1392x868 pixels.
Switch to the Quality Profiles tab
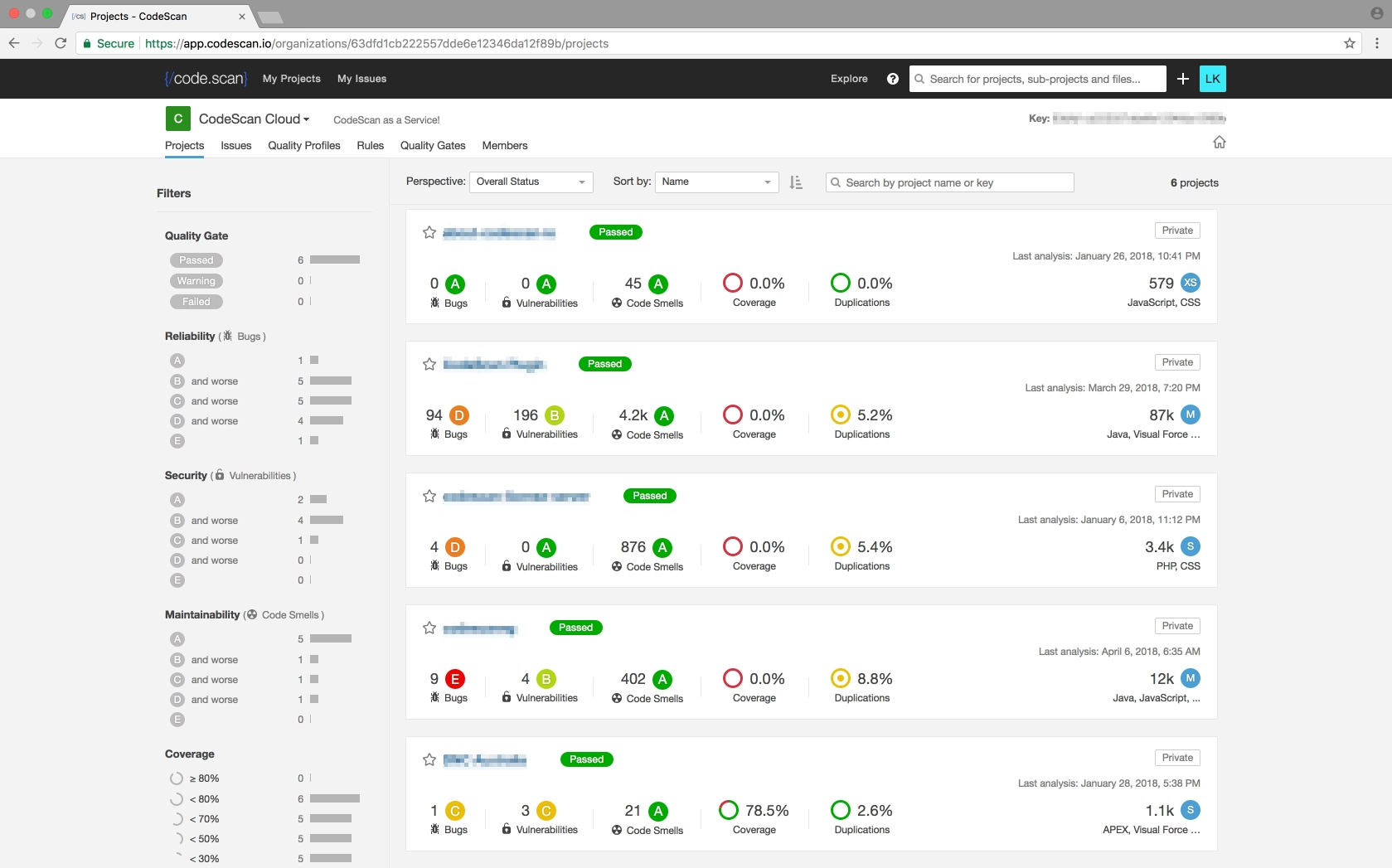303,145
